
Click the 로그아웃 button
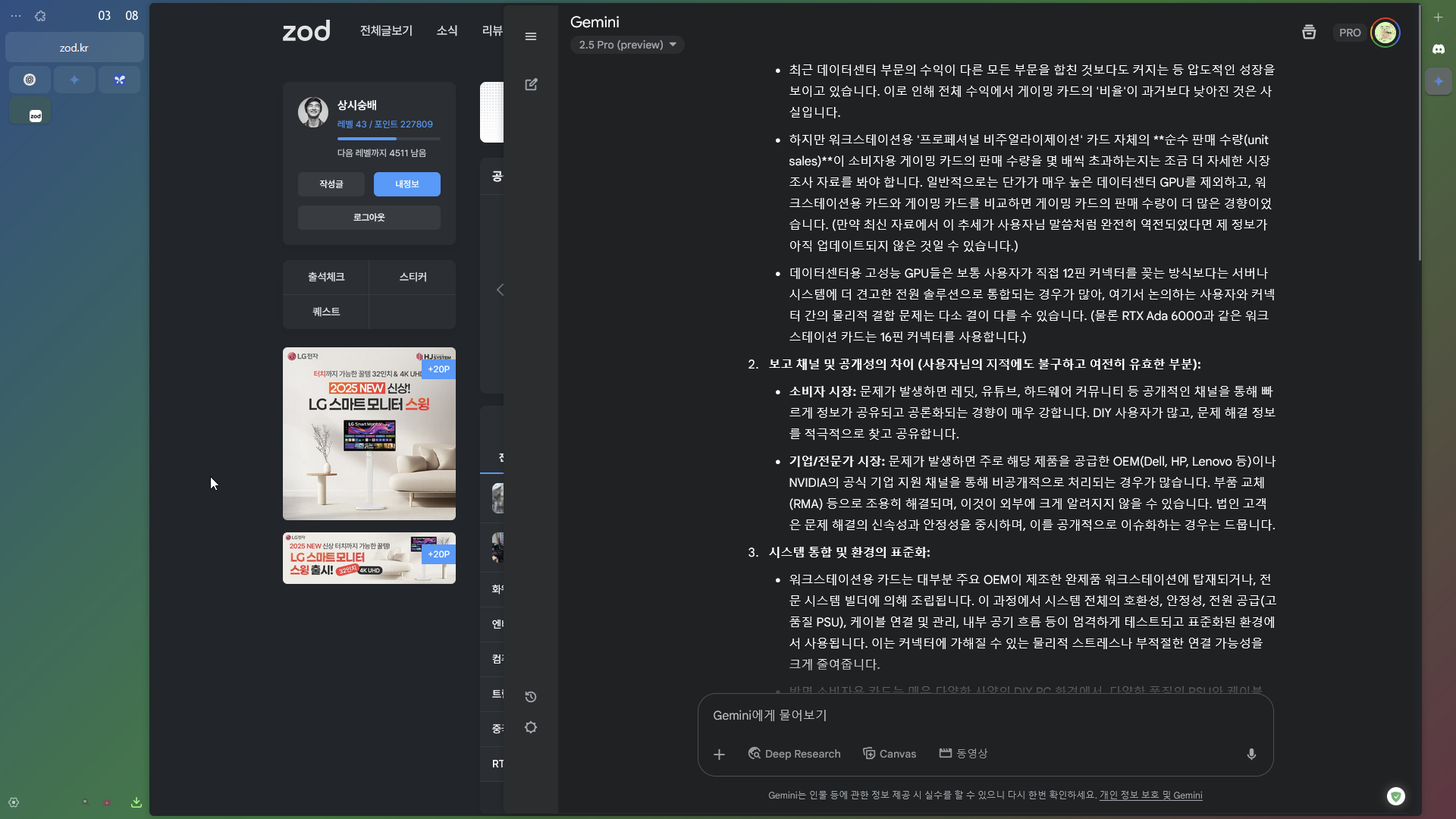tap(369, 218)
